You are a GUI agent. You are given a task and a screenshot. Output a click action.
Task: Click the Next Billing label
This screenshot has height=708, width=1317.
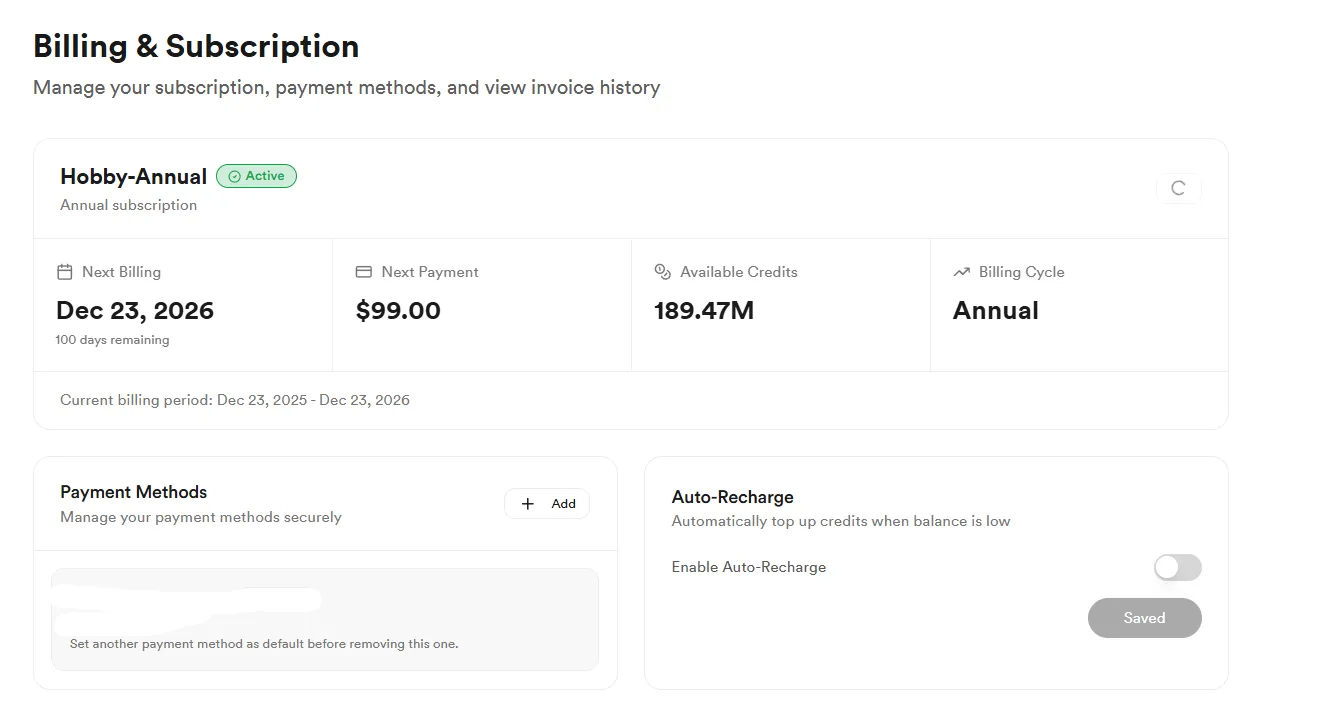[121, 272]
